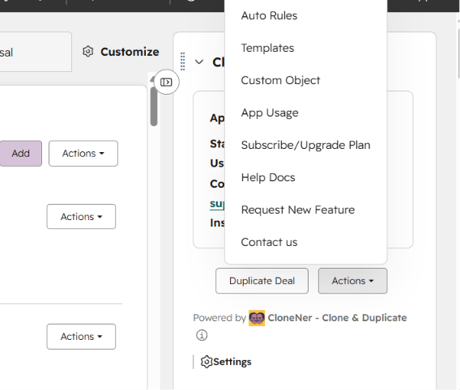Image resolution: width=460 pixels, height=390 pixels.
Task: Open Auto Rules from the Actions menu
Action: [x=269, y=16]
